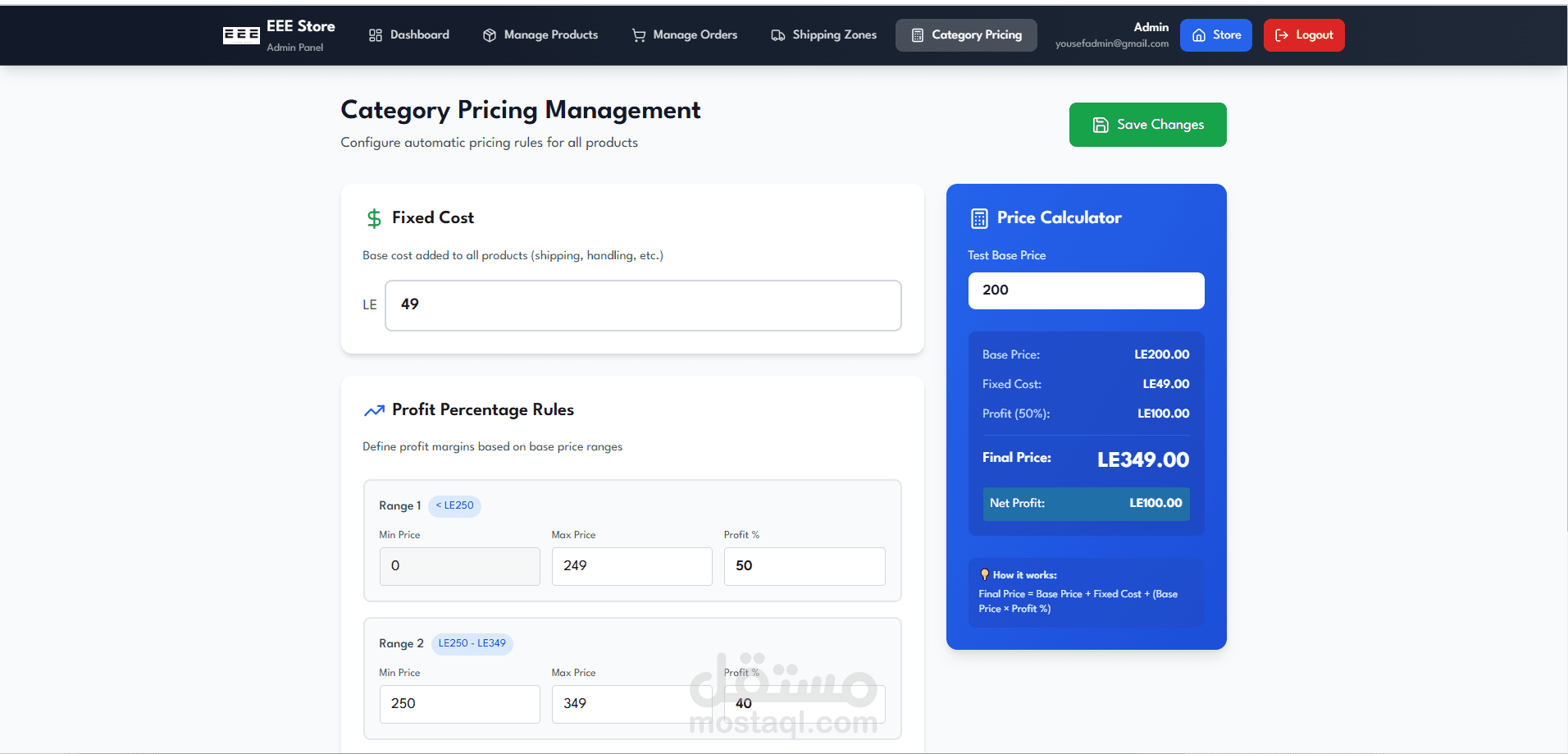The width and height of the screenshot is (1568, 754).
Task: Click the Logout arrow icon
Action: click(1282, 35)
